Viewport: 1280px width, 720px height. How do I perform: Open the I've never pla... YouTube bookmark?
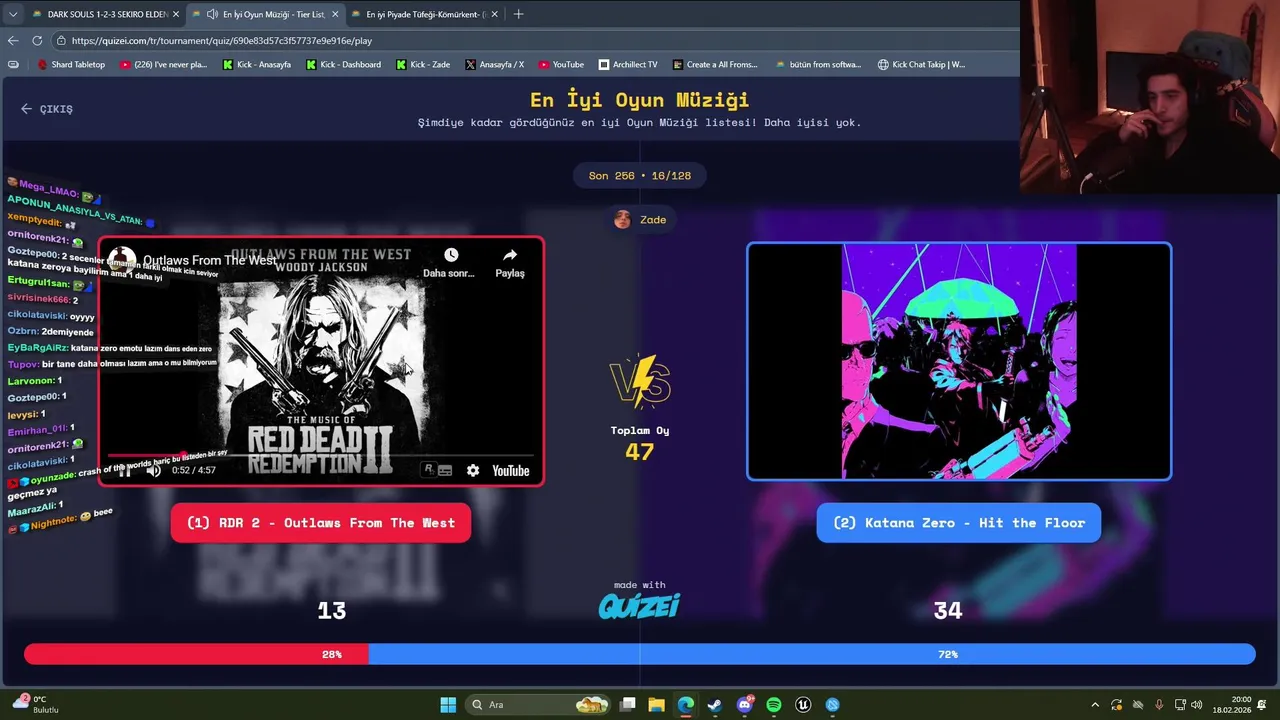tap(163, 65)
